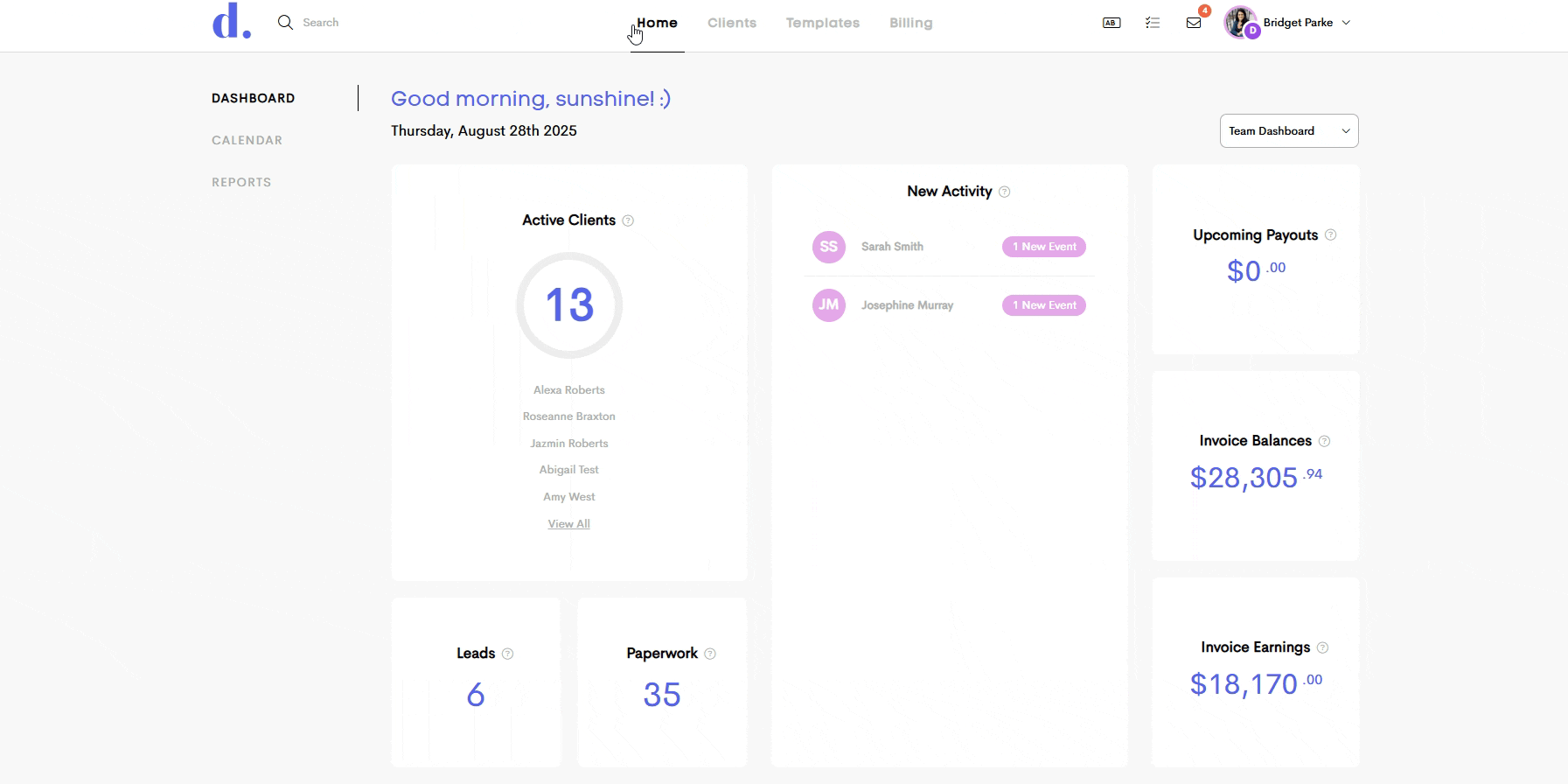
Task: Click help icon next to Upcoming Payouts
Action: tap(1331, 234)
